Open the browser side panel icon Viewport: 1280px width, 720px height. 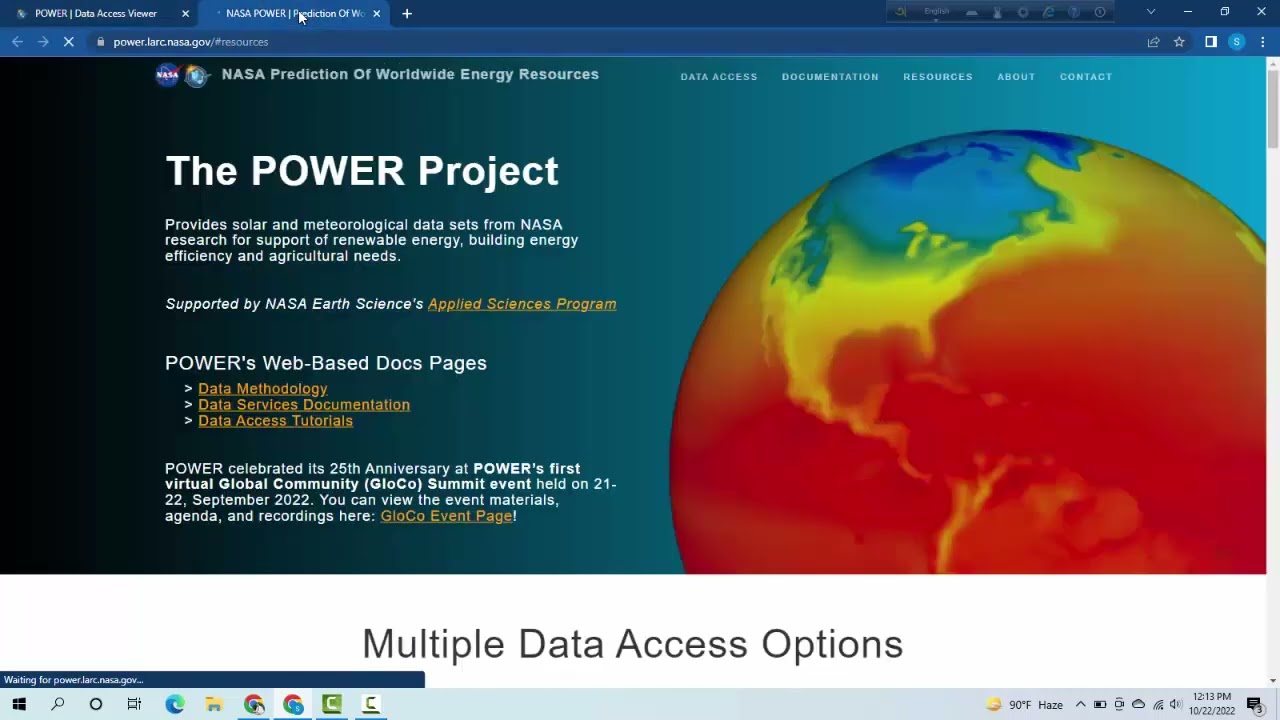click(1210, 42)
